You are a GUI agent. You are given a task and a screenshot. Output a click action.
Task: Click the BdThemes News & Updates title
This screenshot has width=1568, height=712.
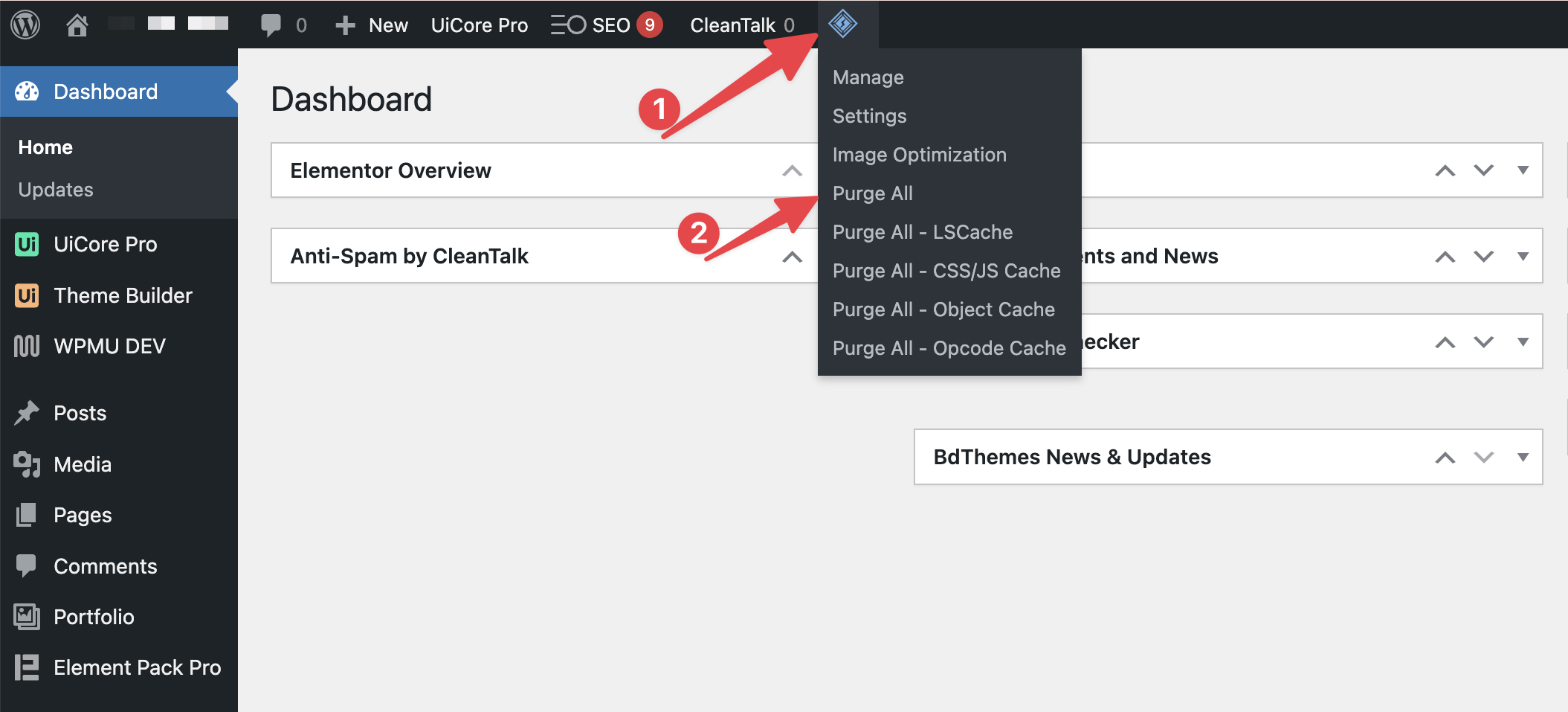[1072, 457]
